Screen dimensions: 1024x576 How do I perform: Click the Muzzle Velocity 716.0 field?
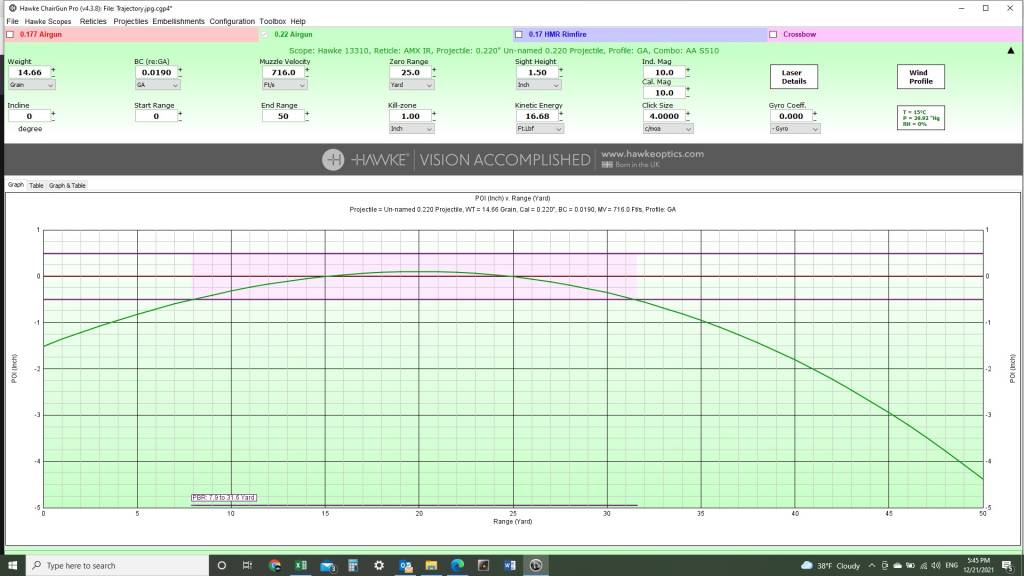pyautogui.click(x=283, y=72)
